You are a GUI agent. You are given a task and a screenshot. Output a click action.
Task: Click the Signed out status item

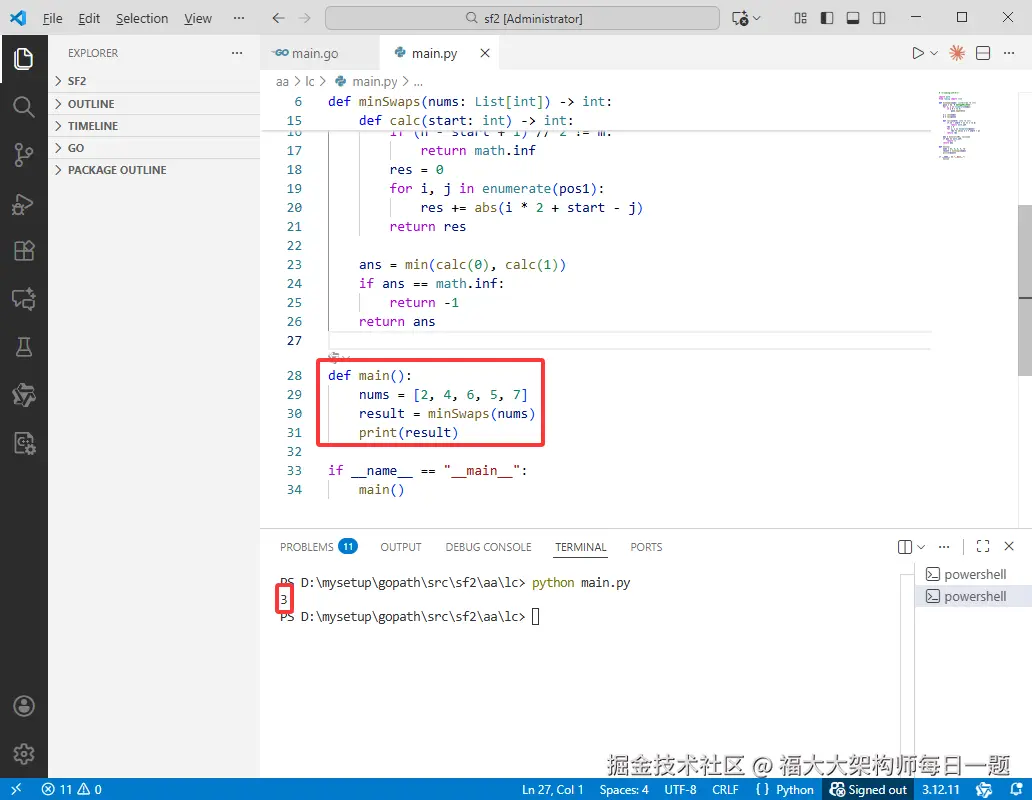pyautogui.click(x=868, y=789)
